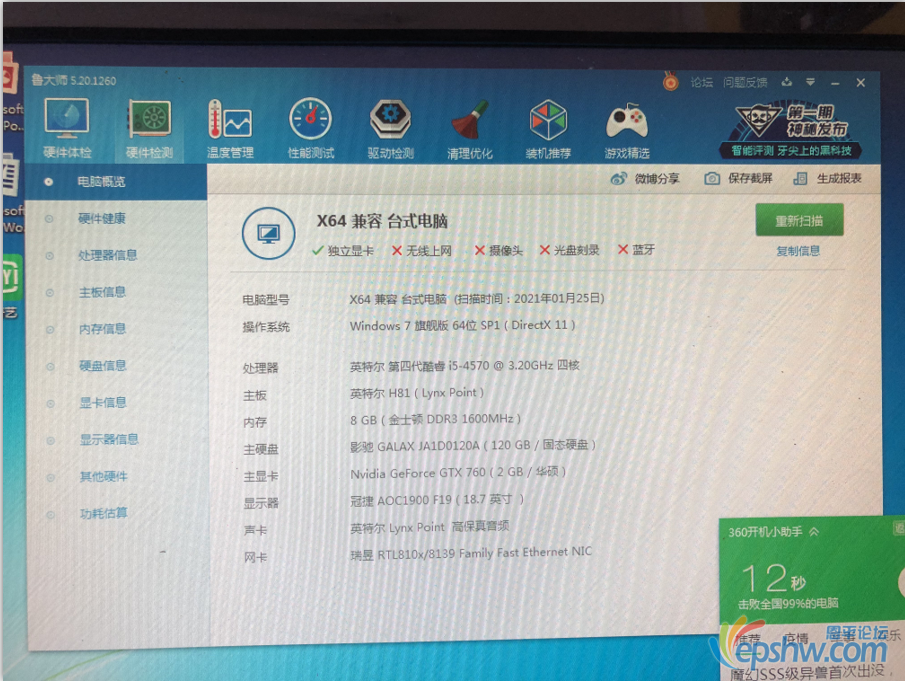Click the 智能评测 牙尖上的黑科技 banner

pos(791,130)
